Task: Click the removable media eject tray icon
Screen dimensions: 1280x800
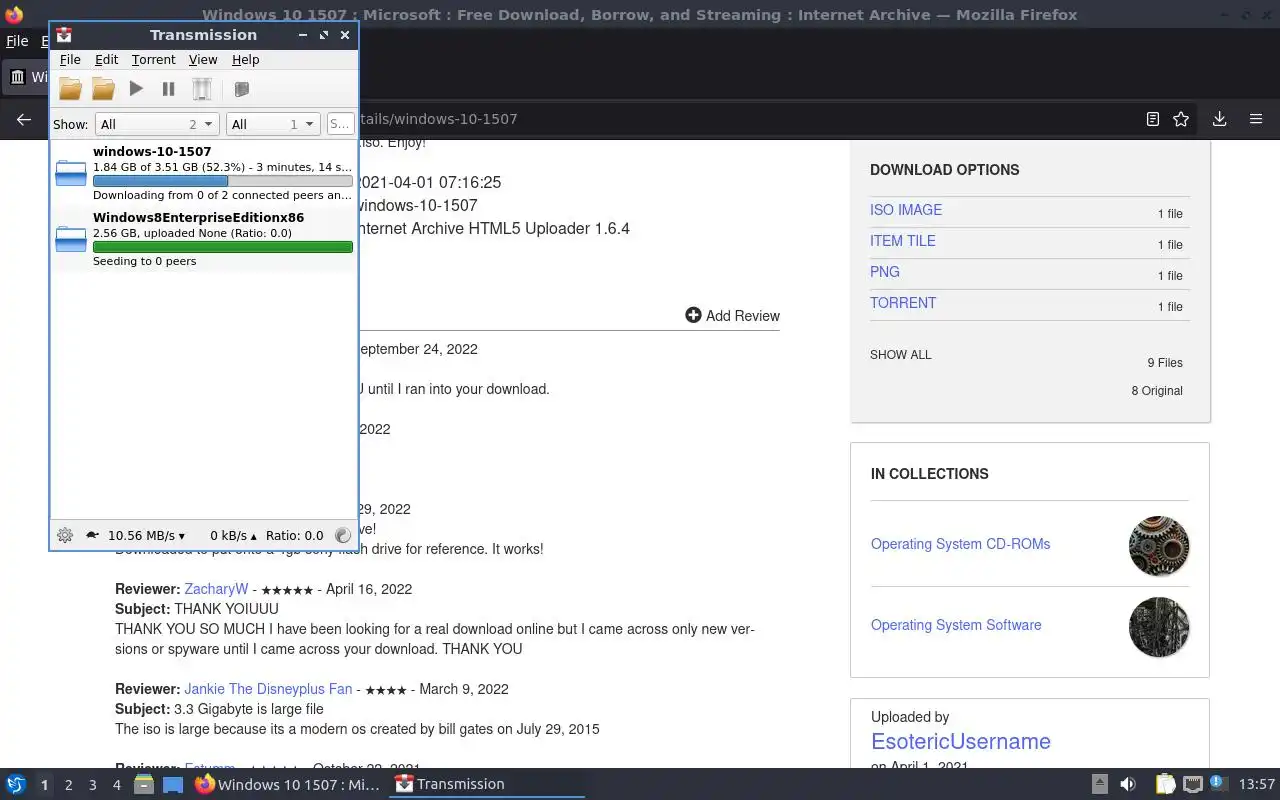Action: (x=1099, y=784)
